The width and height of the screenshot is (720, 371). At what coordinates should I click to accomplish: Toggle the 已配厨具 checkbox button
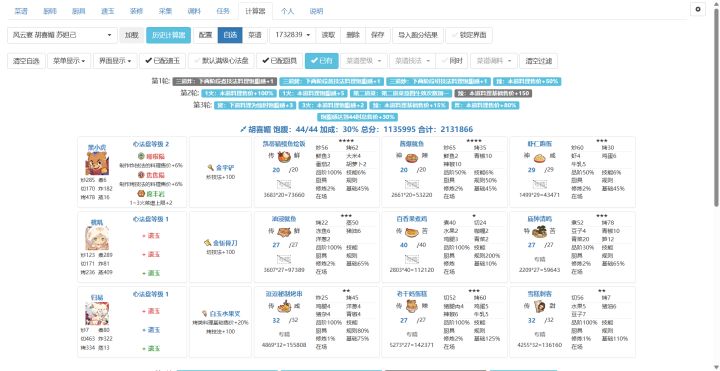279,61
